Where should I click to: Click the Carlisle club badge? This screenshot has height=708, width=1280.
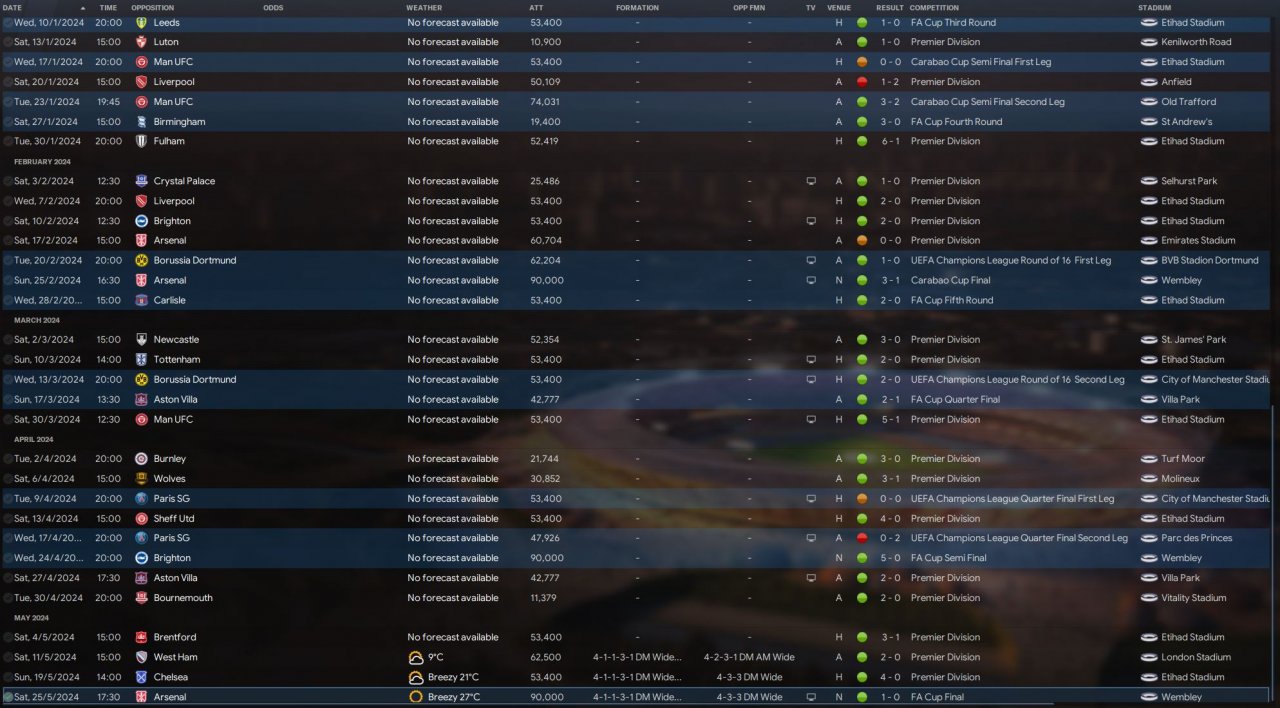(x=141, y=300)
